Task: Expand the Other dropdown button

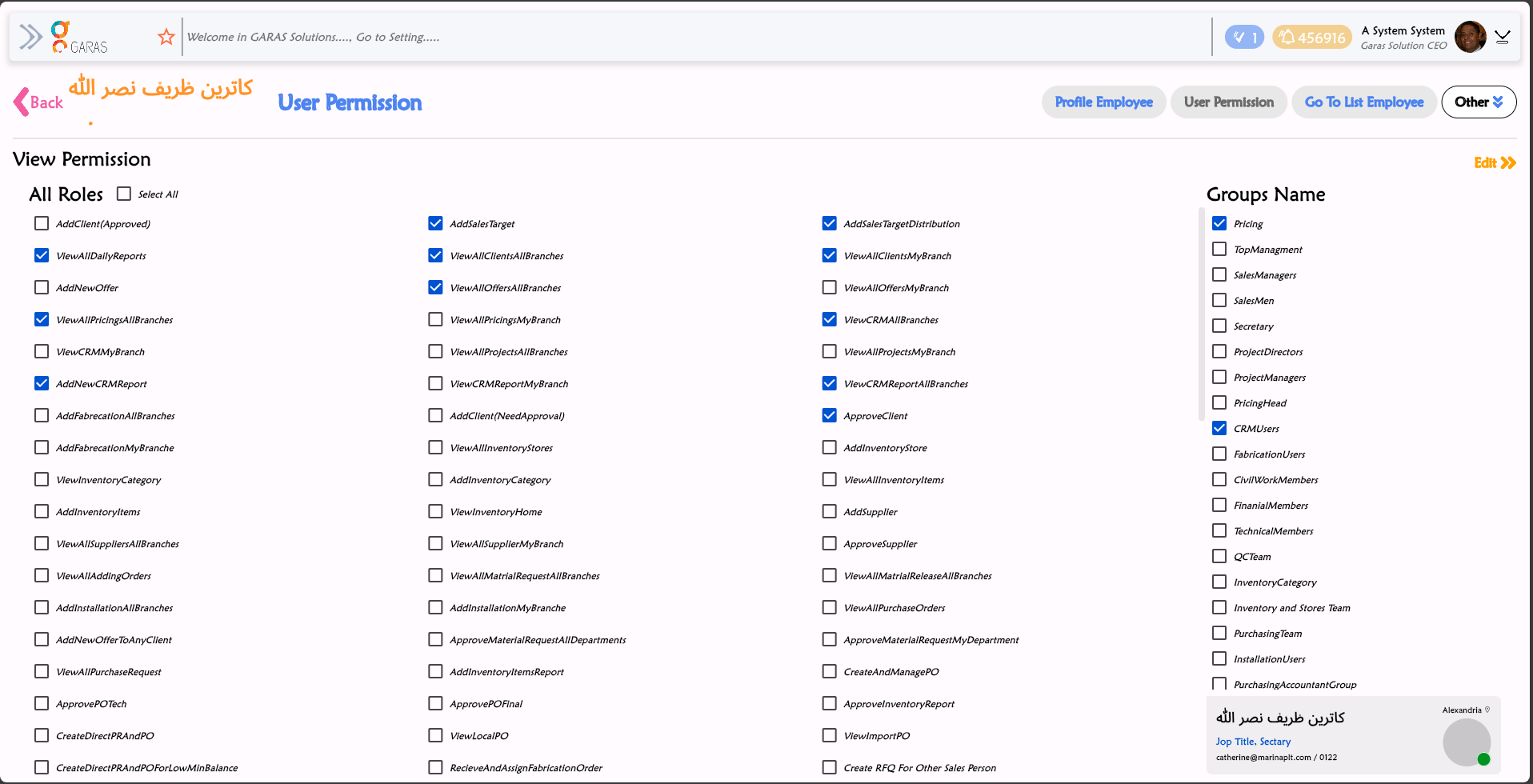Action: point(1479,102)
